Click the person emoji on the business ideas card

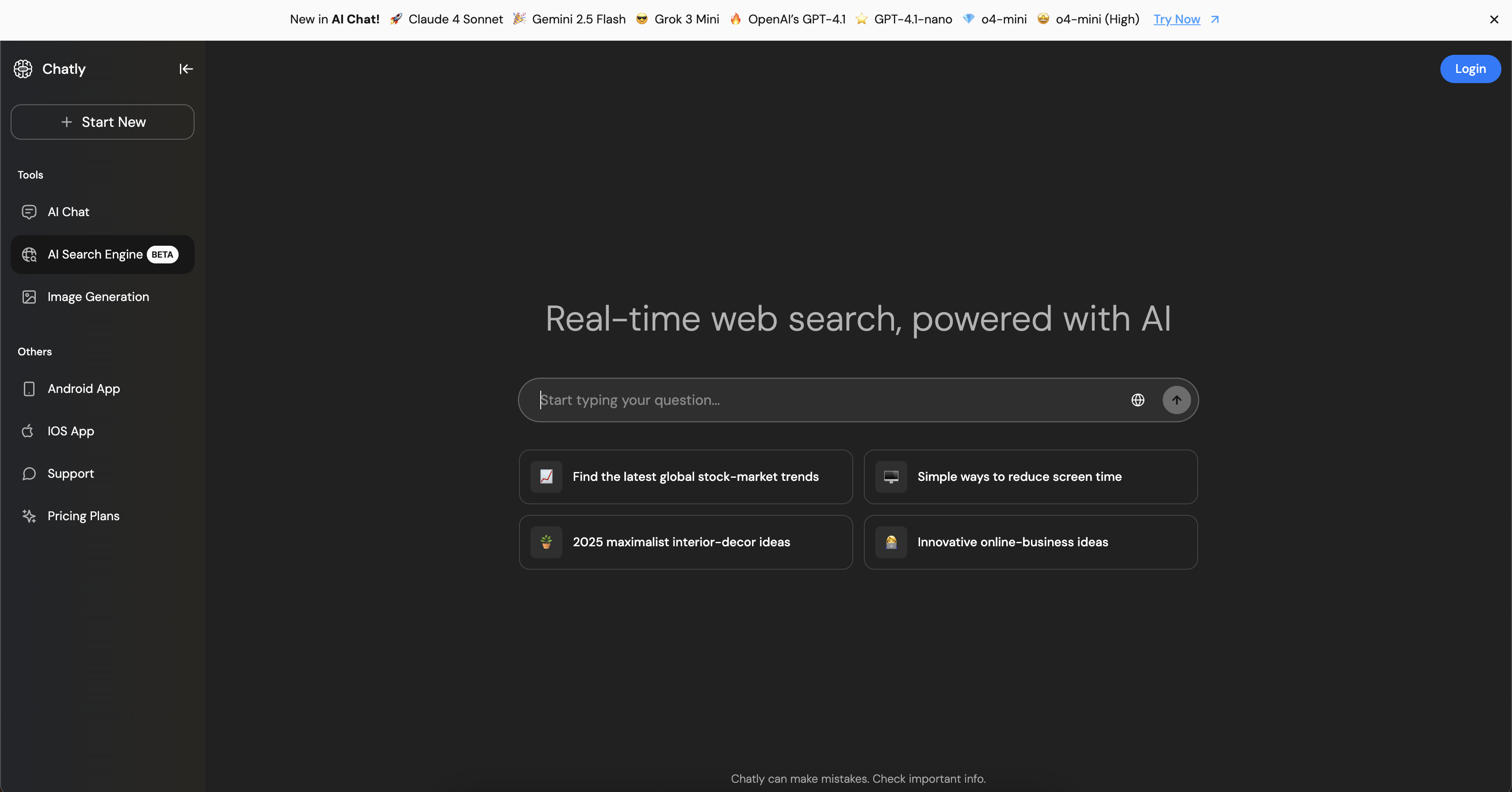[891, 542]
